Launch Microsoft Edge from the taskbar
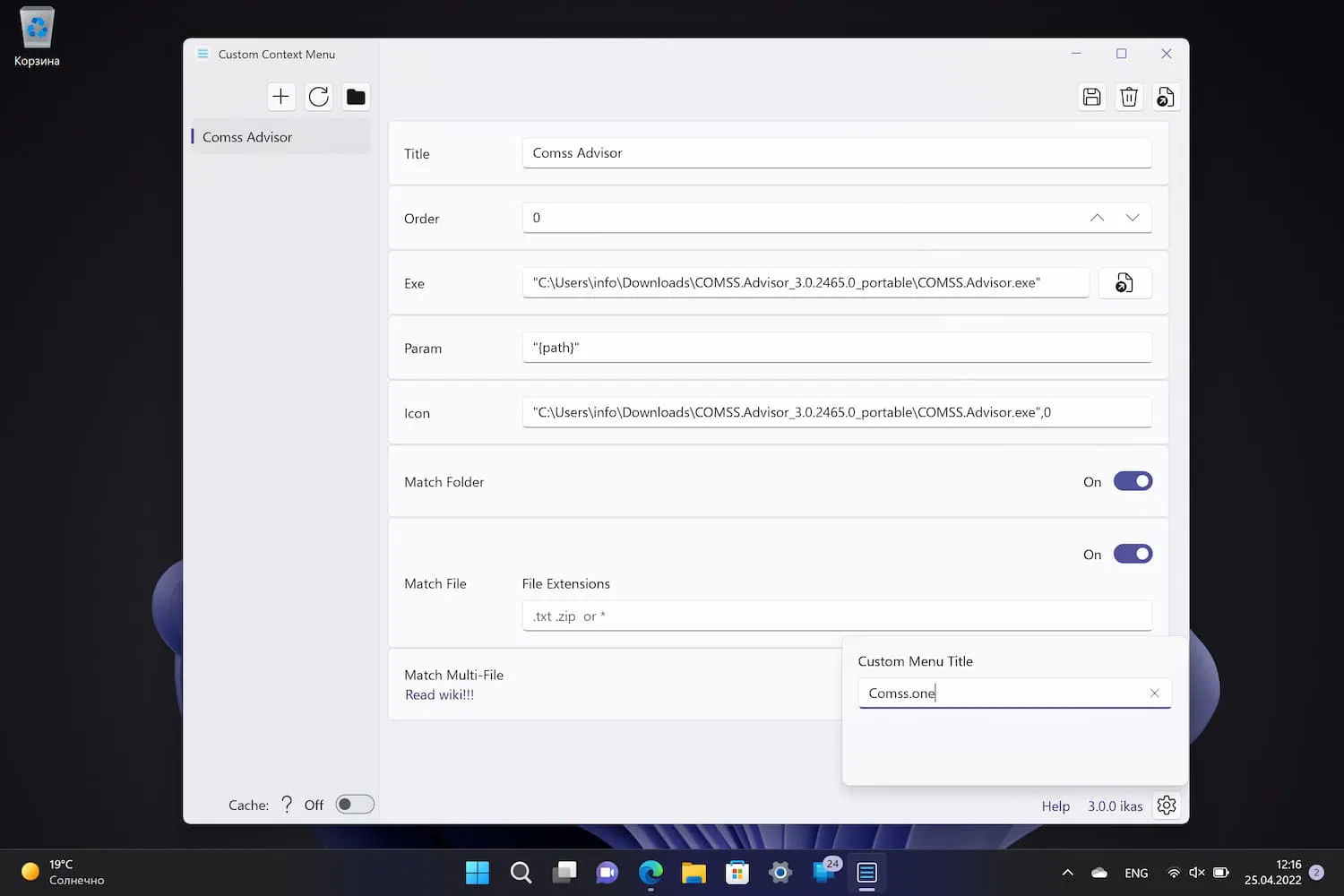 pyautogui.click(x=650, y=872)
